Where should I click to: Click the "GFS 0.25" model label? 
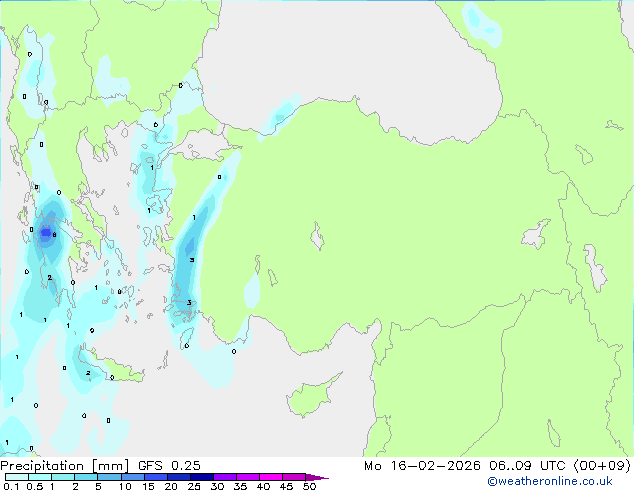coord(169,466)
